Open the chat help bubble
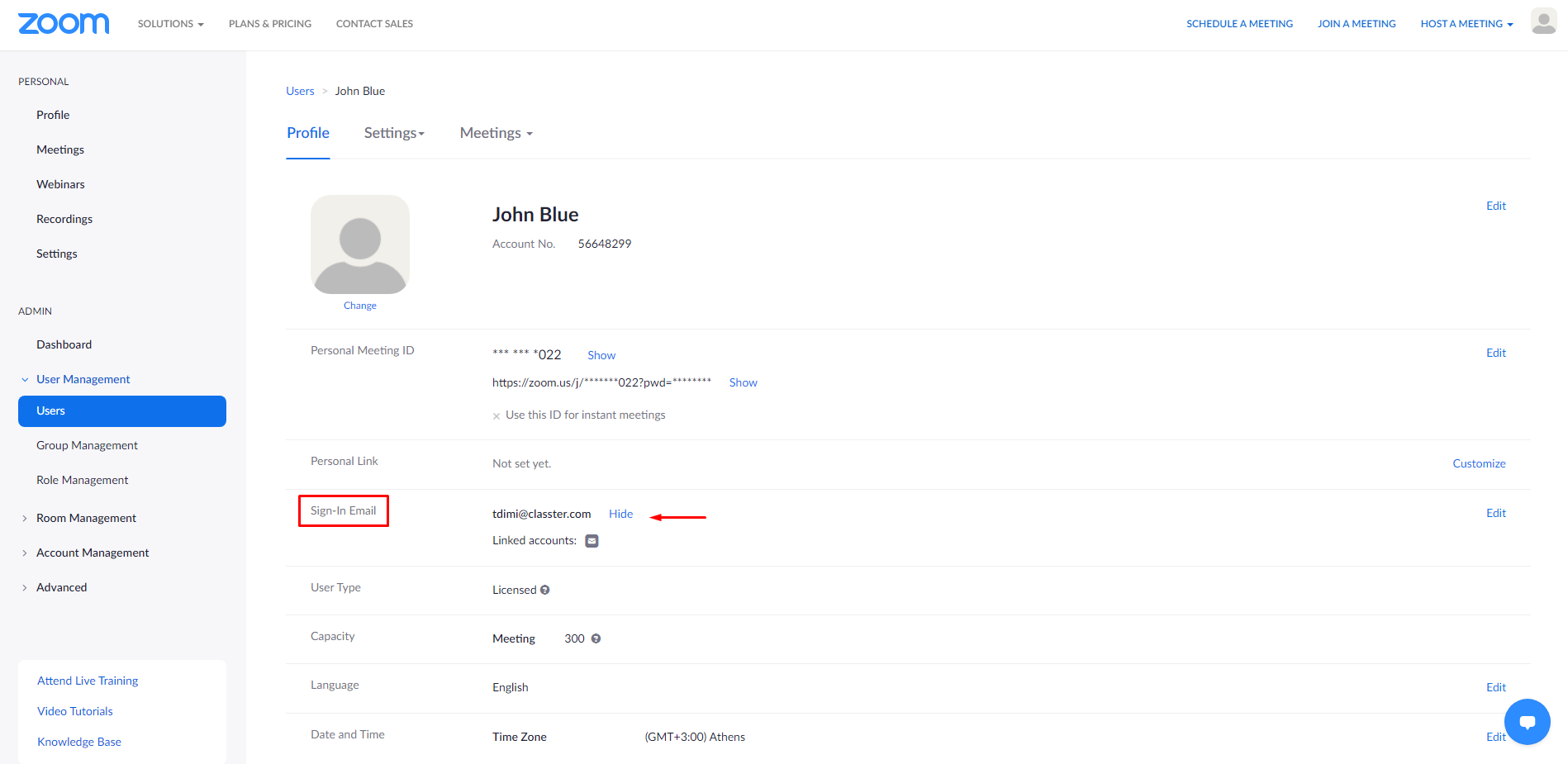The width and height of the screenshot is (1568, 764). pyautogui.click(x=1527, y=721)
